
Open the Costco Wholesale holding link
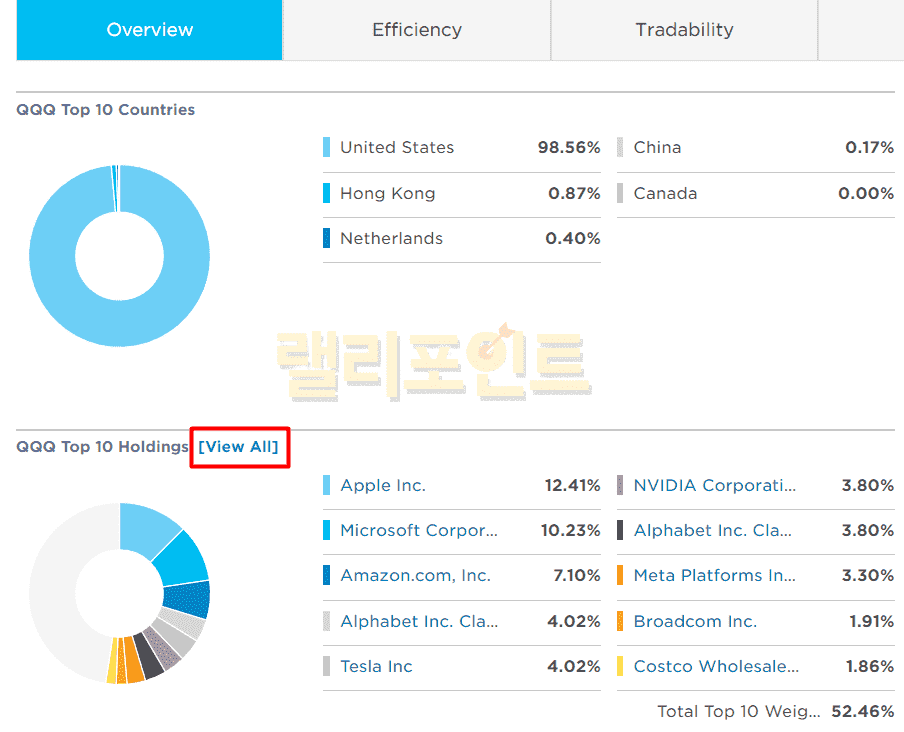[716, 666]
